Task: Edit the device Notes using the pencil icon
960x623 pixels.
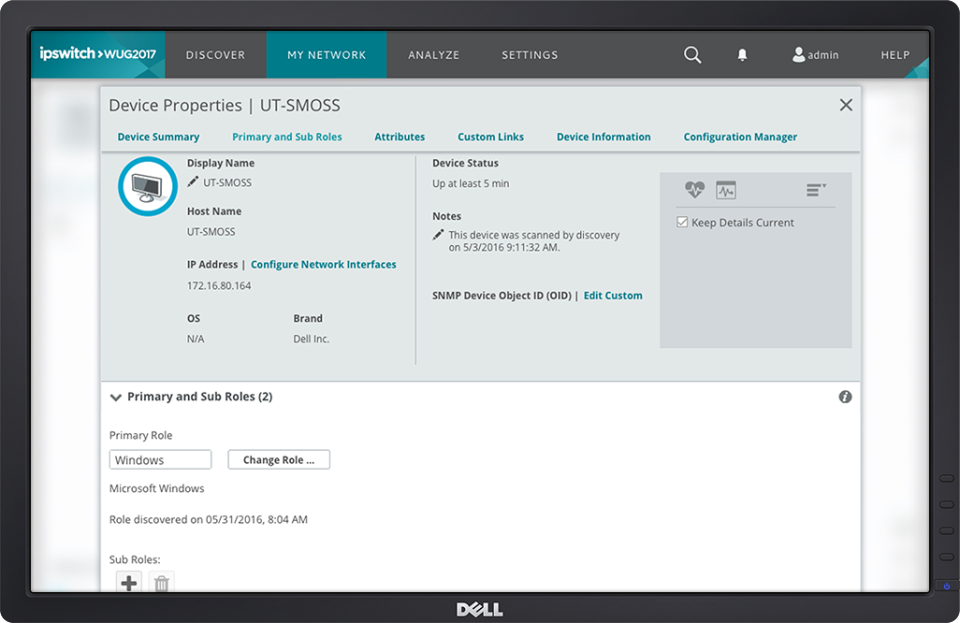Action: pyautogui.click(x=437, y=234)
